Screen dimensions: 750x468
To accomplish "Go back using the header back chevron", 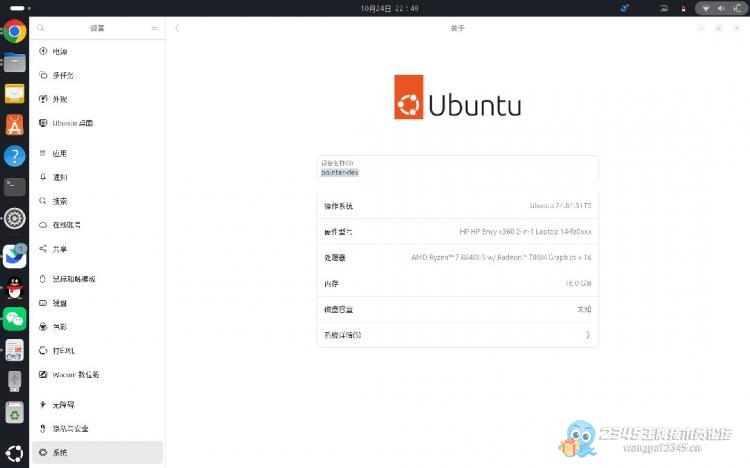I will (177, 28).
